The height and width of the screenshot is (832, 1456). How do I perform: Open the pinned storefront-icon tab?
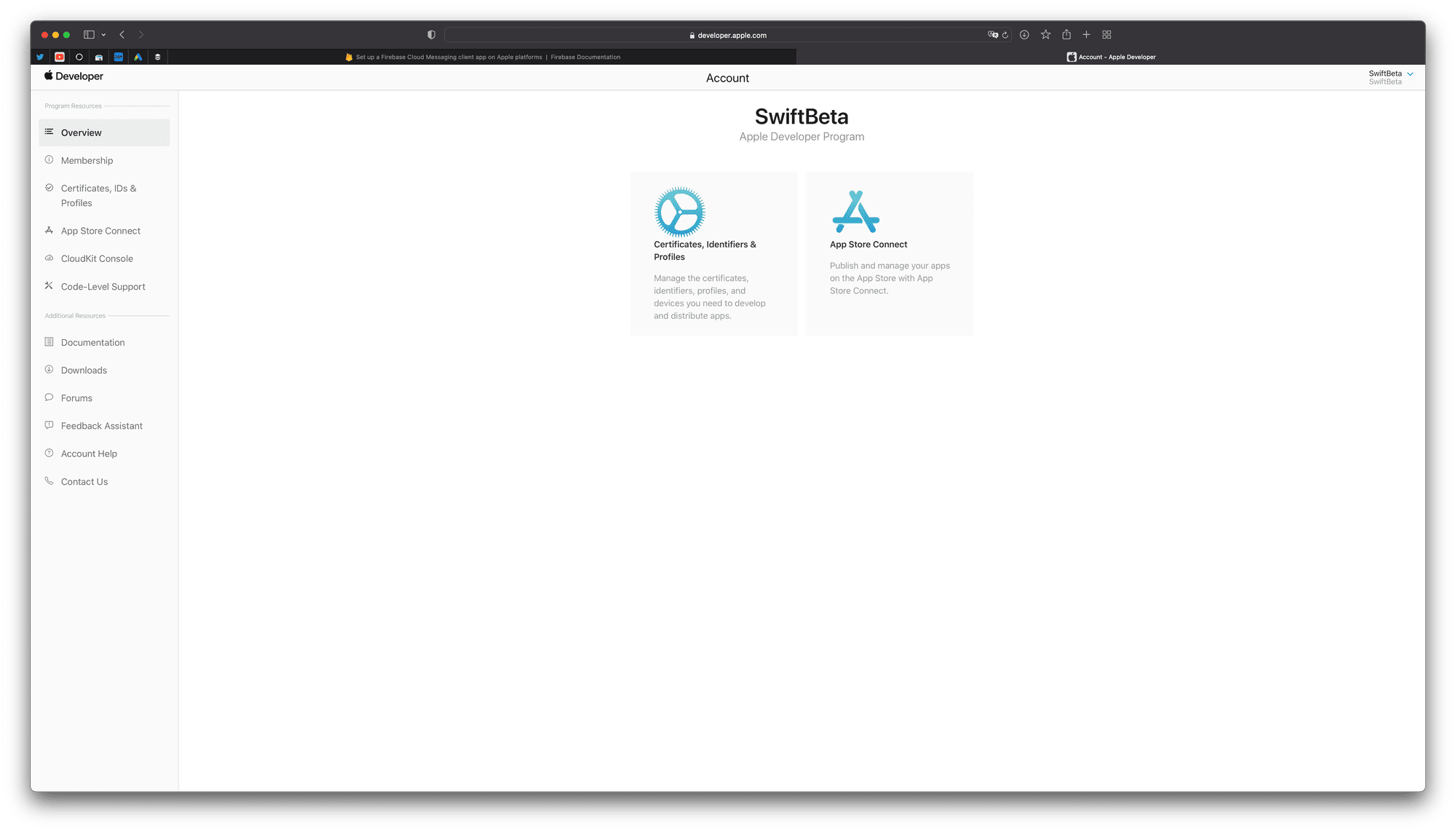click(99, 57)
